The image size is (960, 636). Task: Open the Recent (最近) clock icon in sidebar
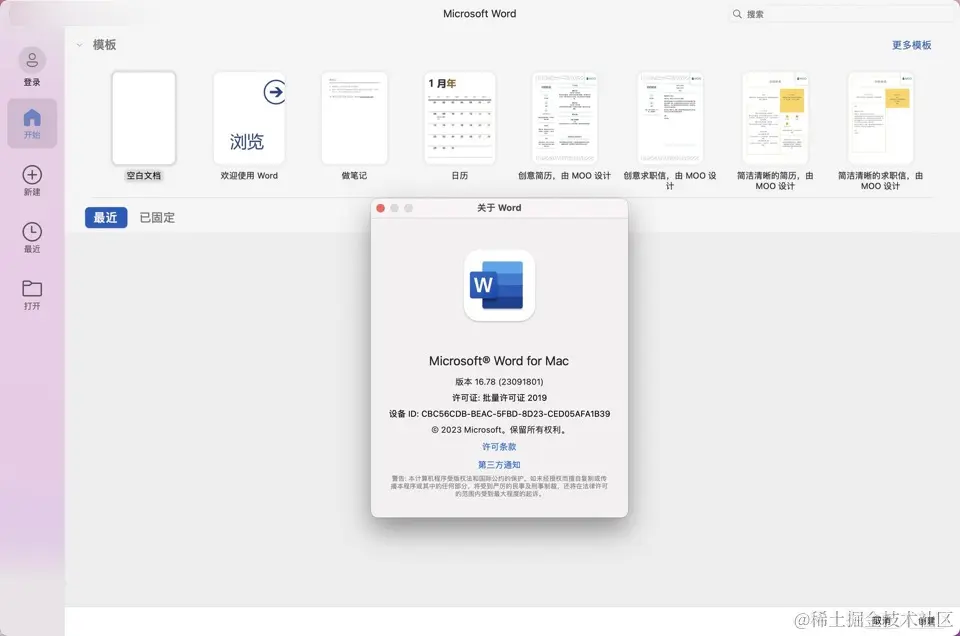[x=32, y=231]
